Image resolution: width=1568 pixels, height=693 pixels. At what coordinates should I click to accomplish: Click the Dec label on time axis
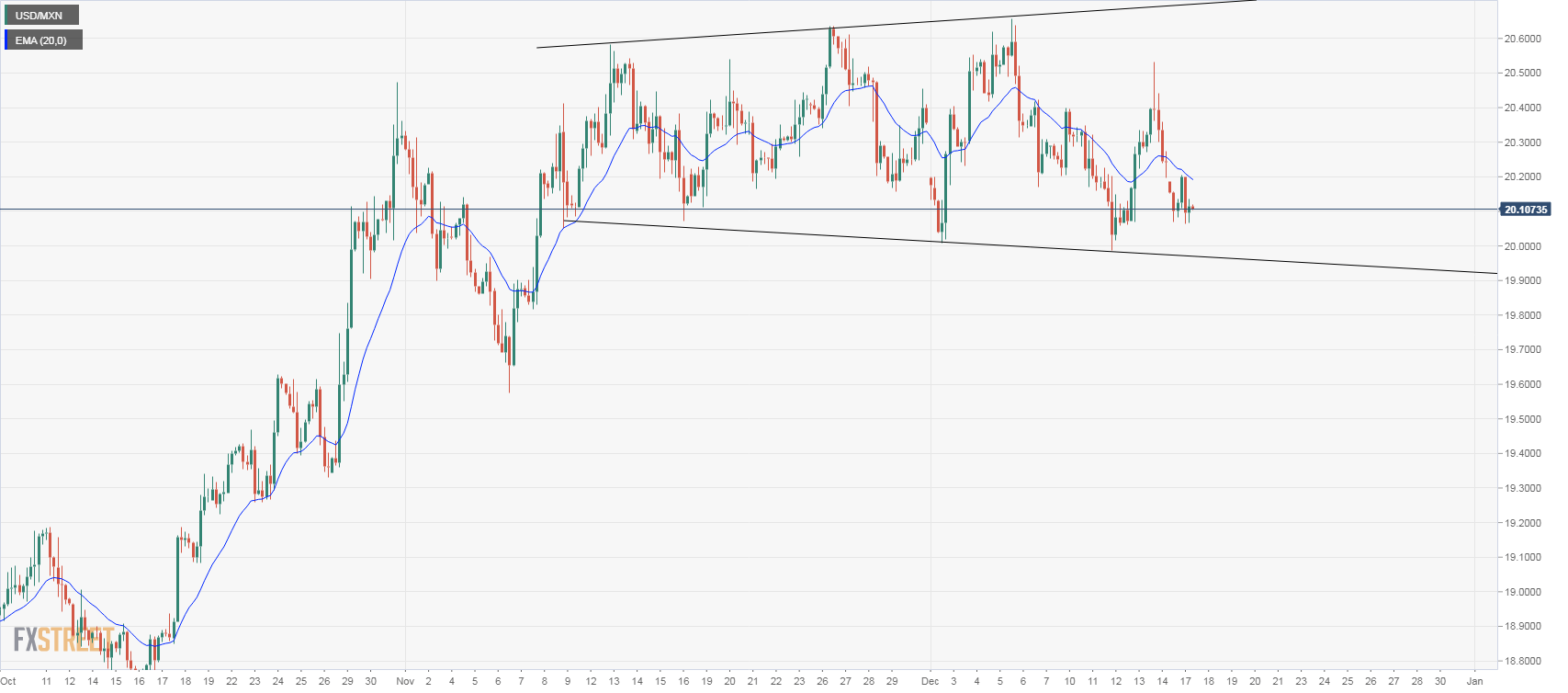[931, 681]
